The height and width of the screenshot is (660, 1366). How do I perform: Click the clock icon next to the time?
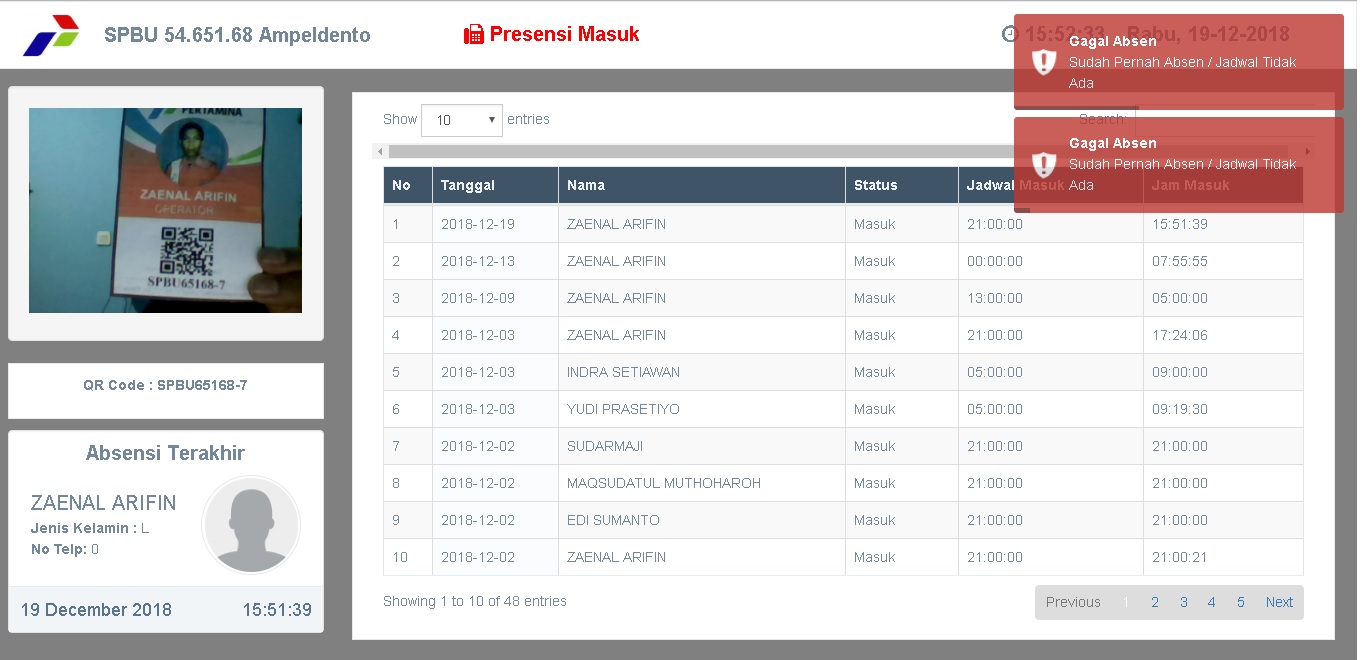tap(1008, 35)
